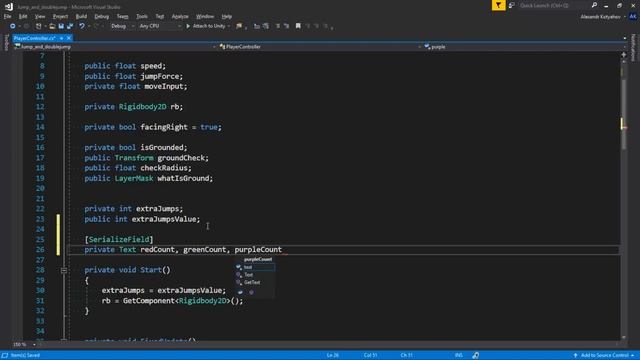This screenshot has height=360, width=640.
Task: Click the AK user avatar badge
Action: [x=633, y=16]
